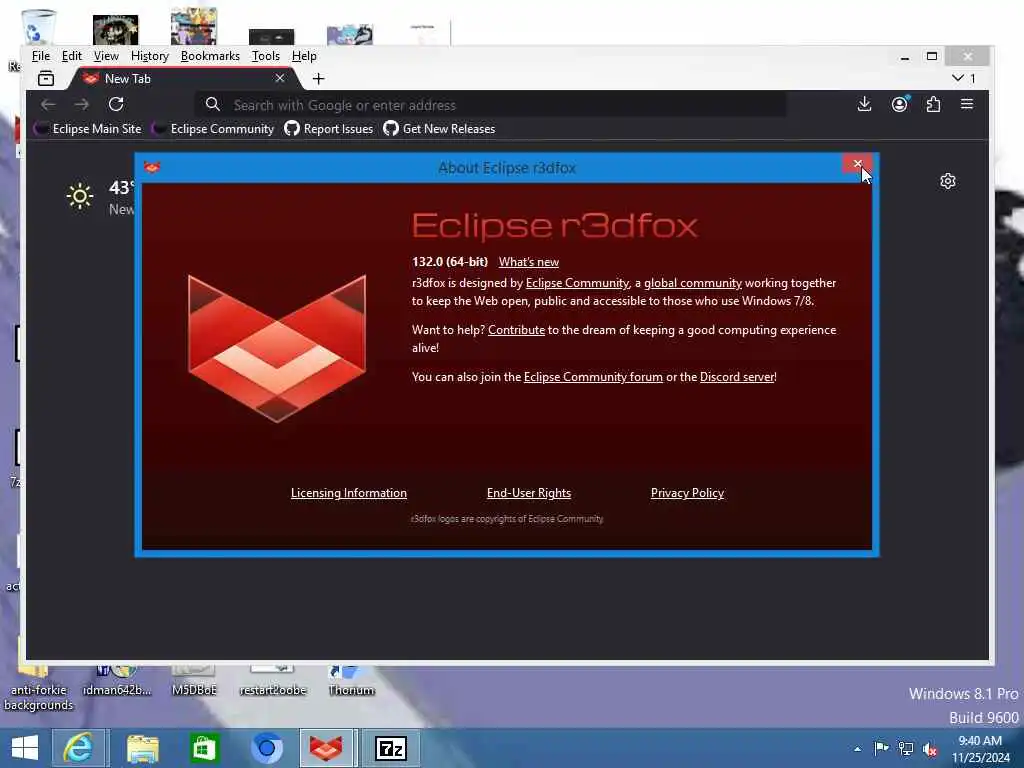Select the anti-forkie backgrounds folder
Image resolution: width=1024 pixels, height=768 pixels.
39,688
